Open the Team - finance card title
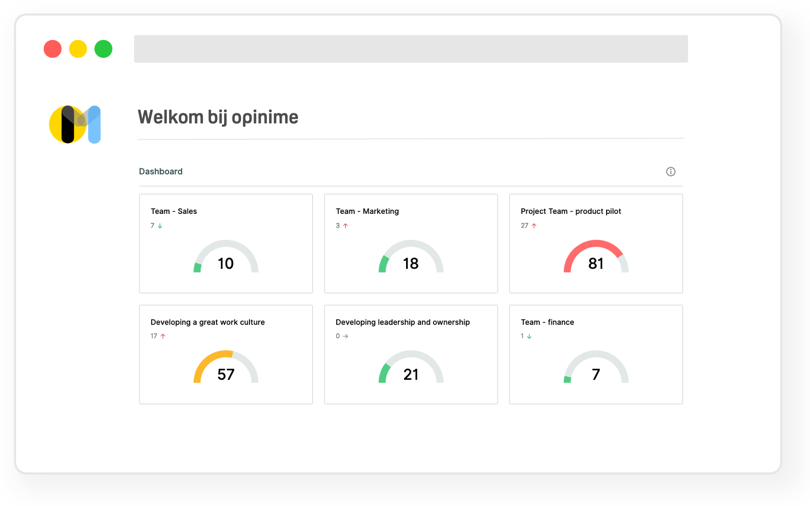Screen dimensions: 810x506 547,322
